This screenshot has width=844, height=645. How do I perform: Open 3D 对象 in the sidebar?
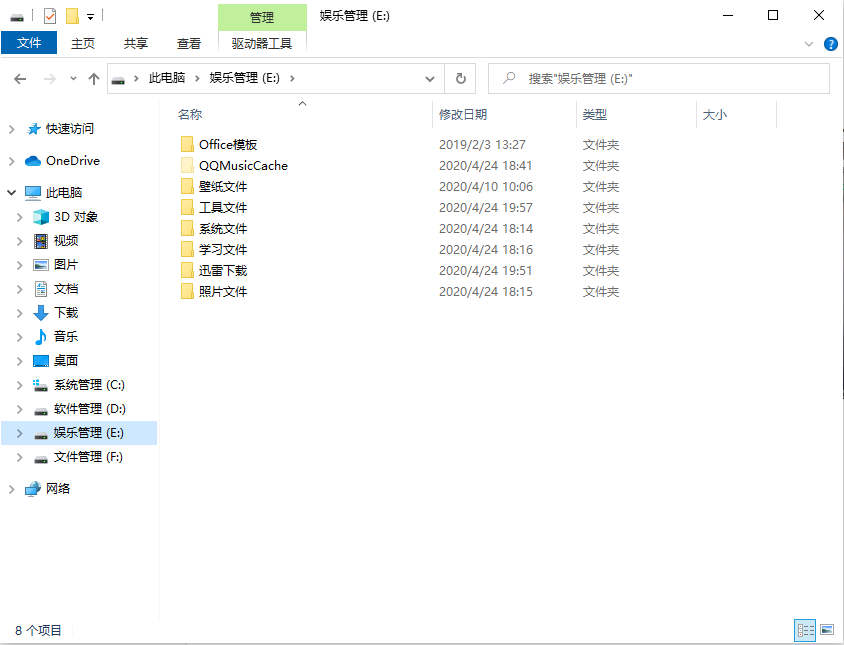pos(76,216)
